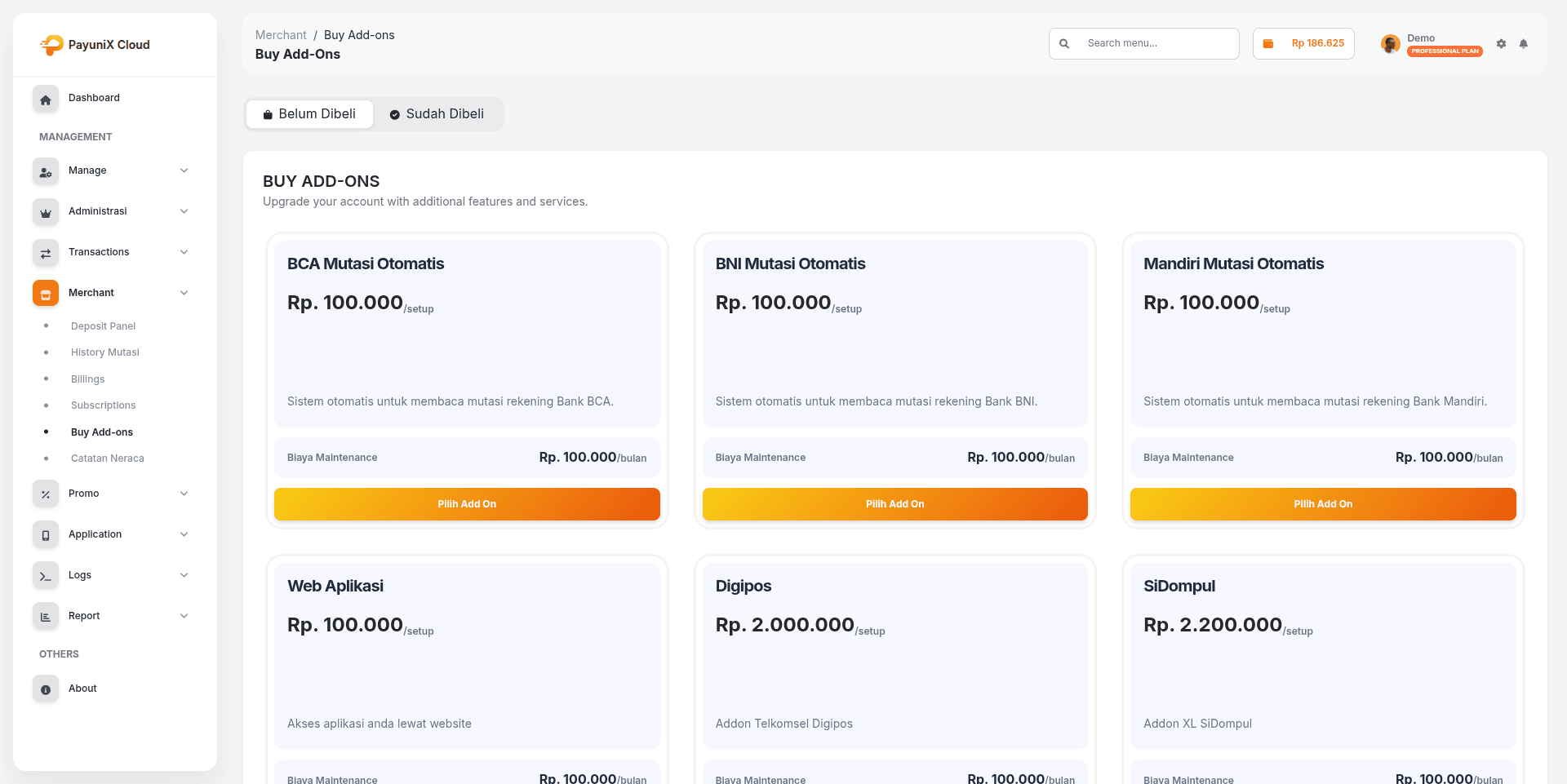The height and width of the screenshot is (784, 1567).
Task: Open Subscriptions submenu item
Action: 103,405
